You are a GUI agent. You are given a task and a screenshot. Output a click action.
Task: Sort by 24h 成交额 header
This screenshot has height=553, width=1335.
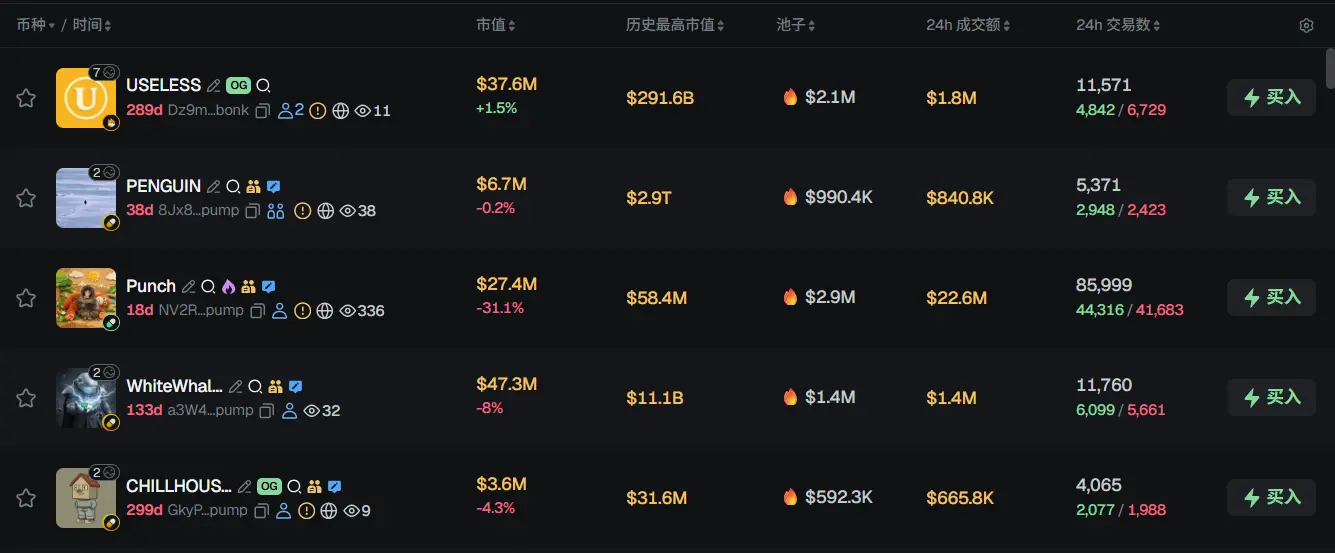coord(969,25)
